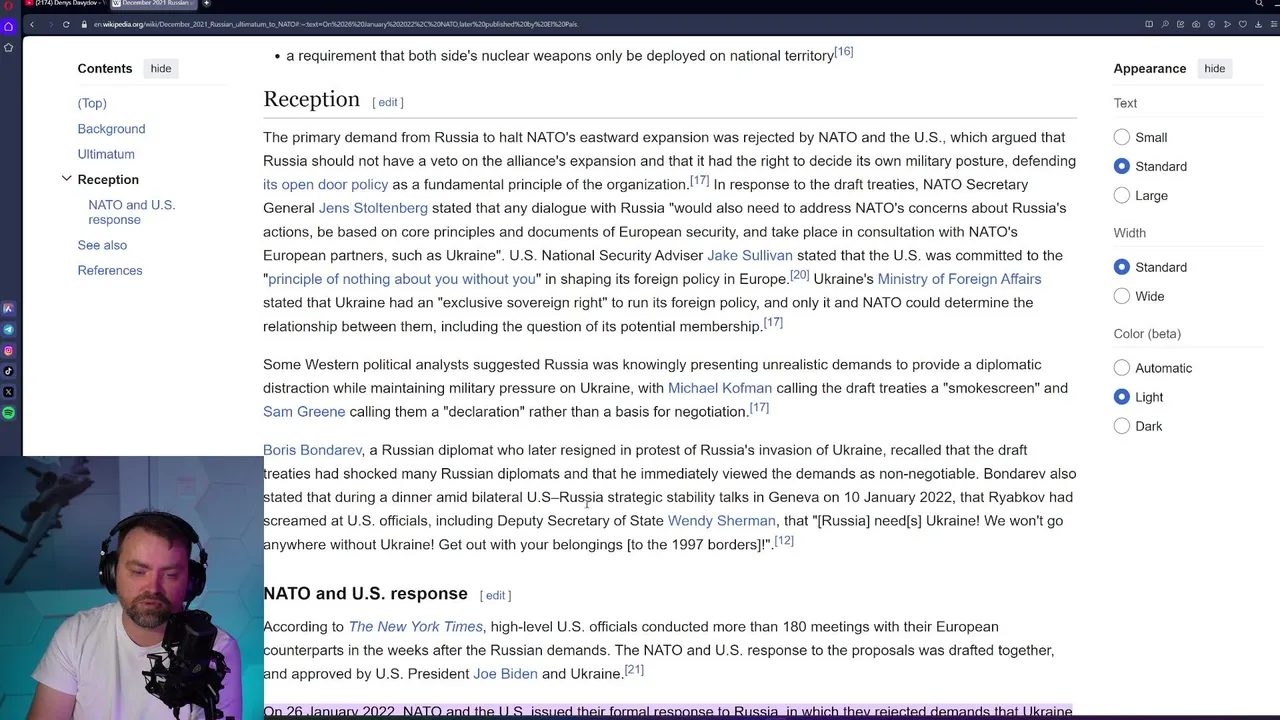Open the Jens Stoltenberg link
Viewport: 1280px width, 720px height.
(373, 208)
